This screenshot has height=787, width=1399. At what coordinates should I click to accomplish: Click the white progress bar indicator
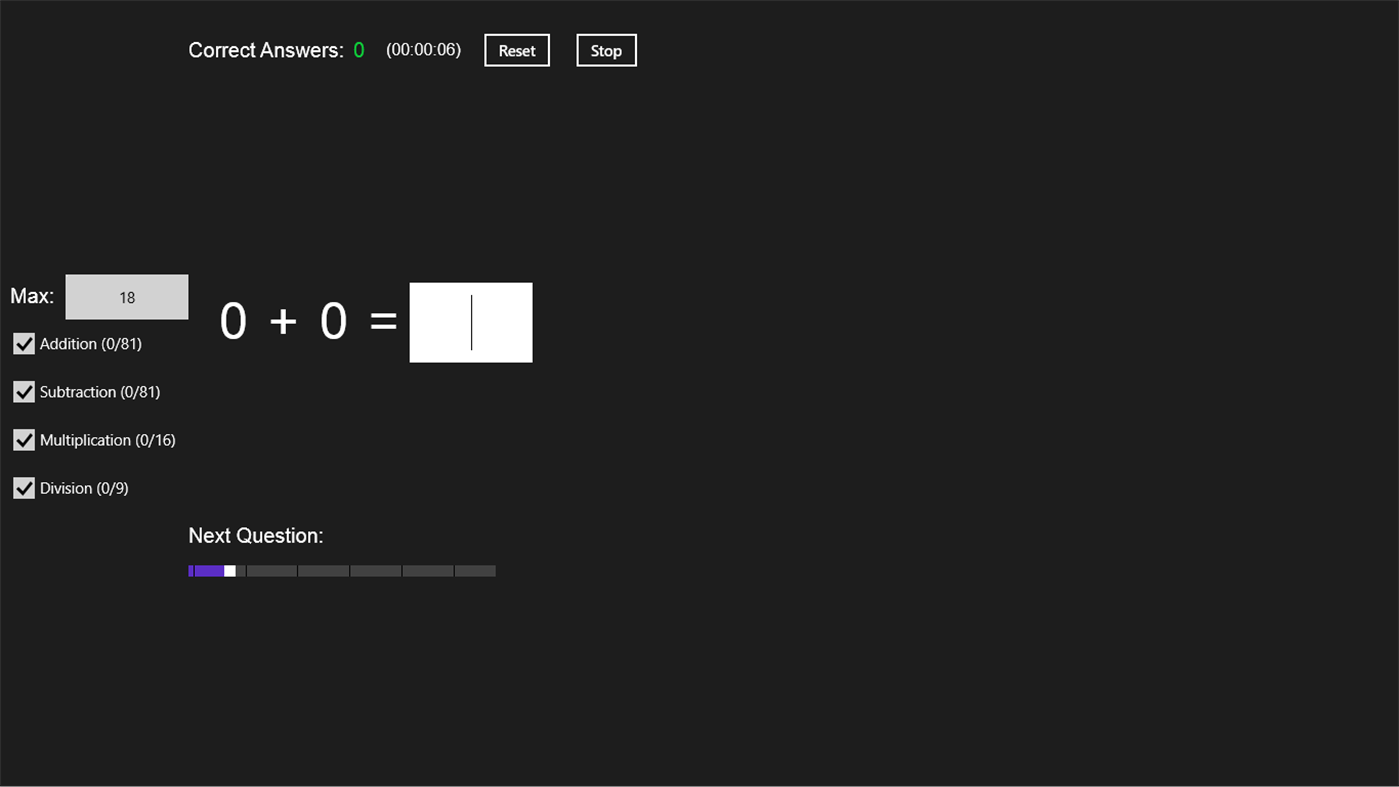point(230,570)
